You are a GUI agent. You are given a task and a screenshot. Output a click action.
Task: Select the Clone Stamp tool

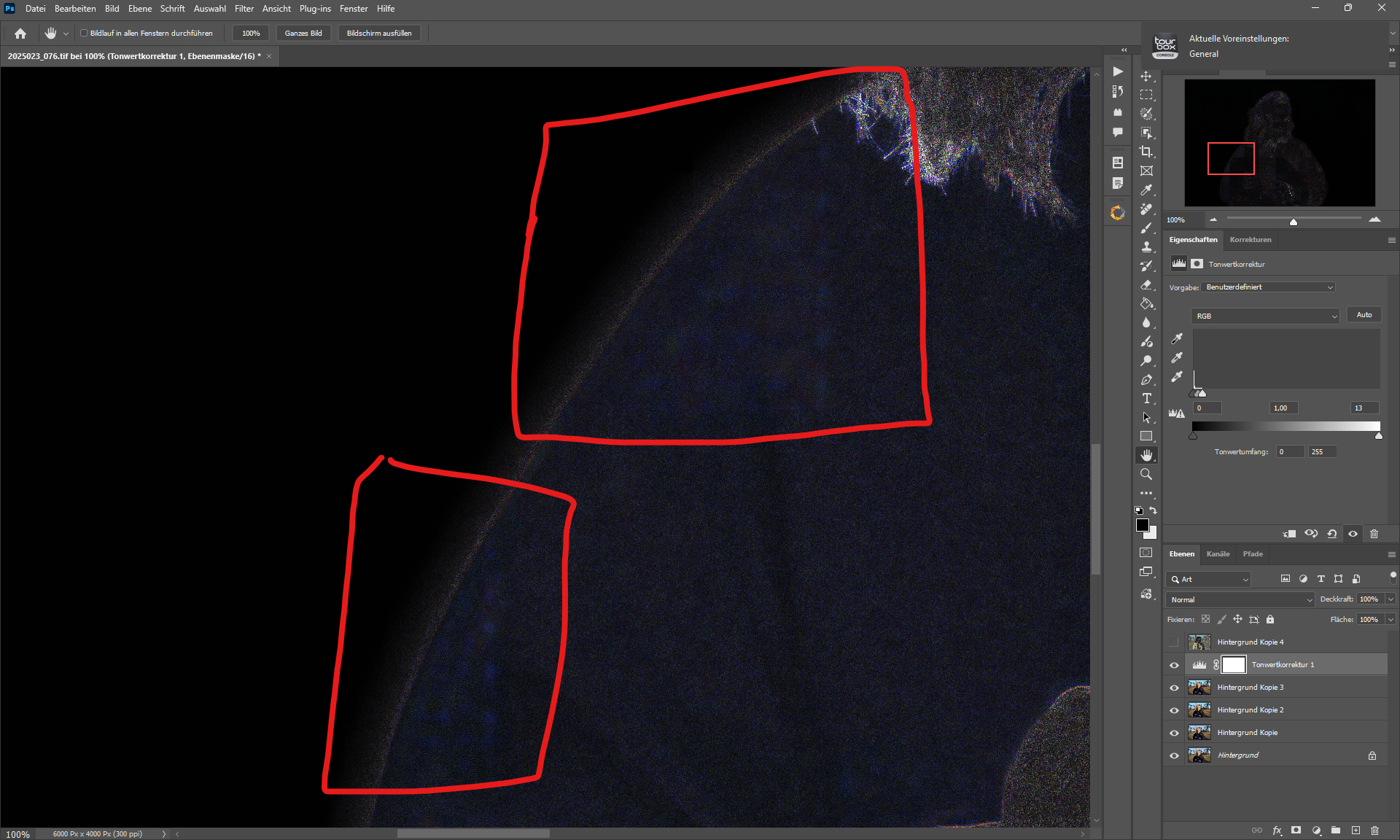(x=1146, y=246)
